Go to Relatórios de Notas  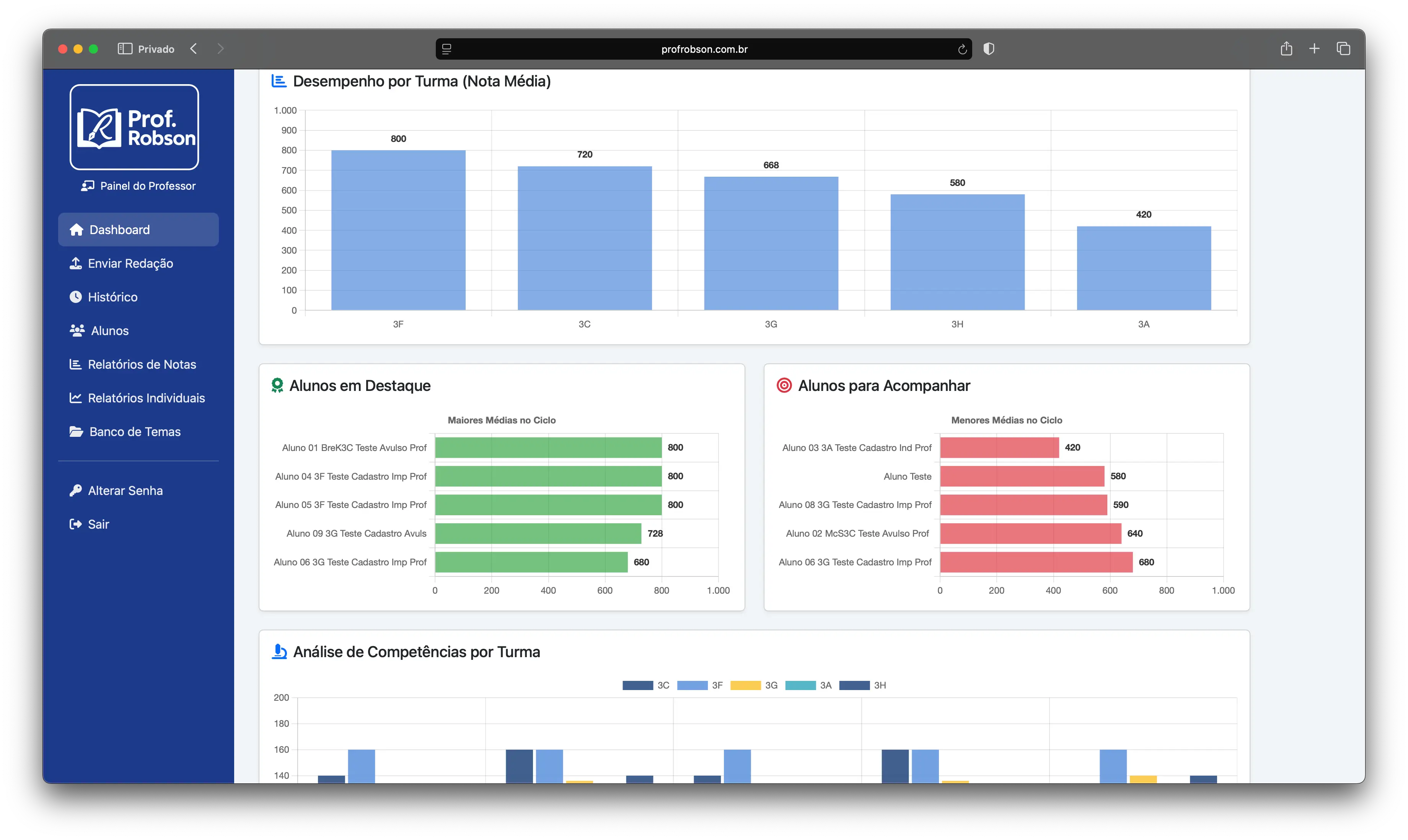pyautogui.click(x=142, y=365)
